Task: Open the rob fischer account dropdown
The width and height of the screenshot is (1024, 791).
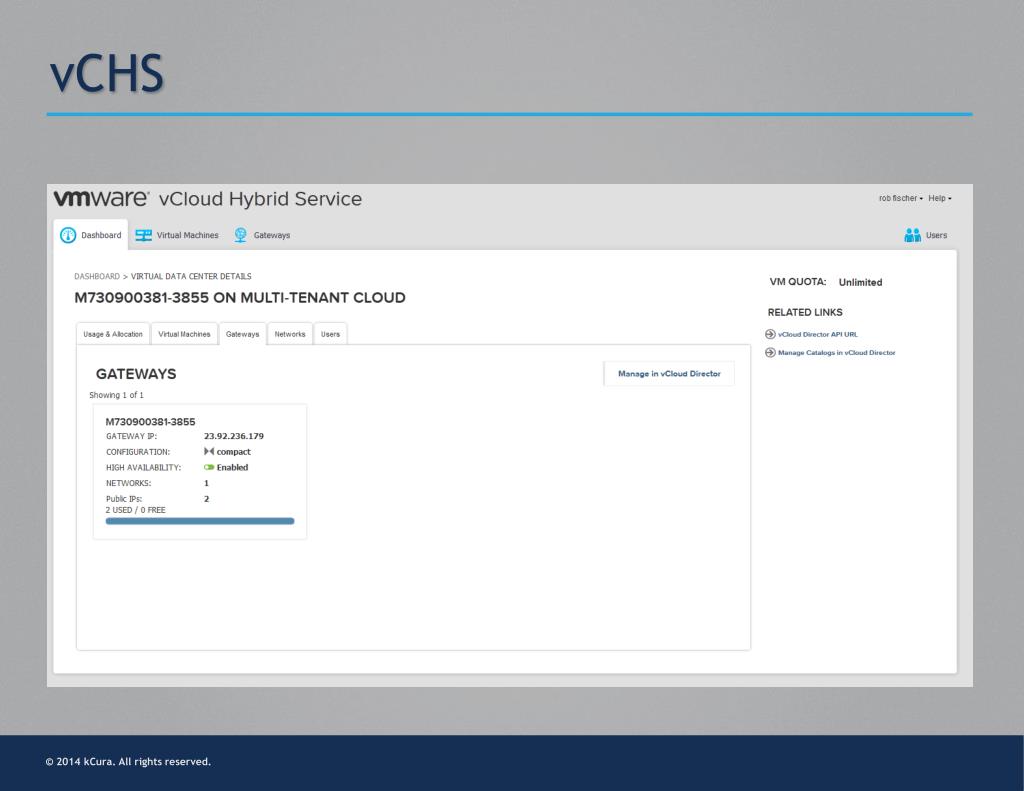Action: [x=901, y=198]
